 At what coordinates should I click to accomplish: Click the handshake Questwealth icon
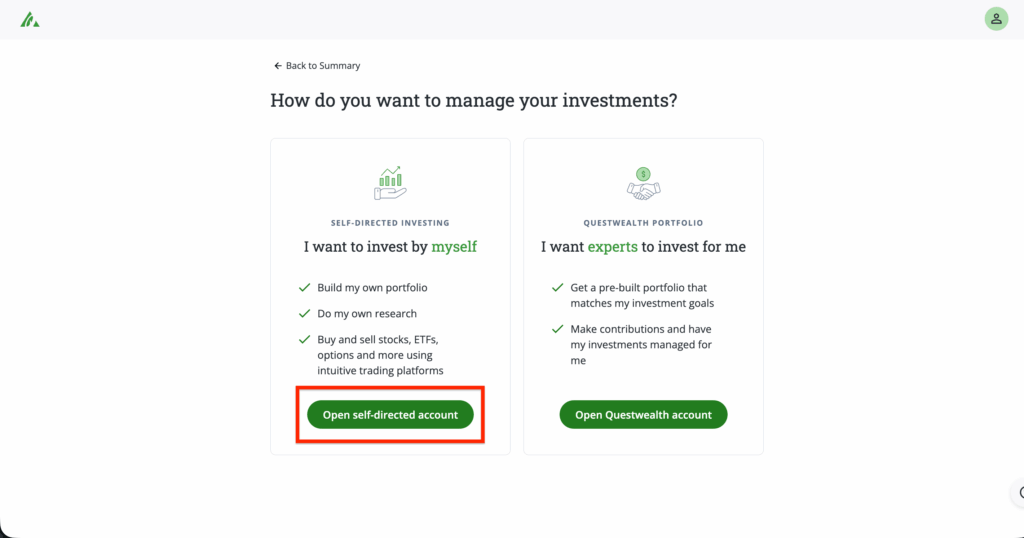[x=643, y=182]
